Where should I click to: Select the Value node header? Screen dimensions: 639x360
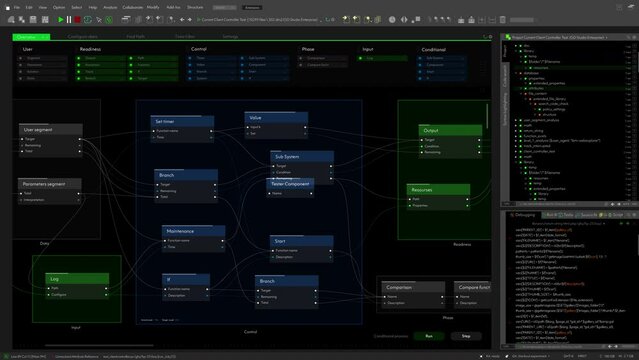[276, 117]
